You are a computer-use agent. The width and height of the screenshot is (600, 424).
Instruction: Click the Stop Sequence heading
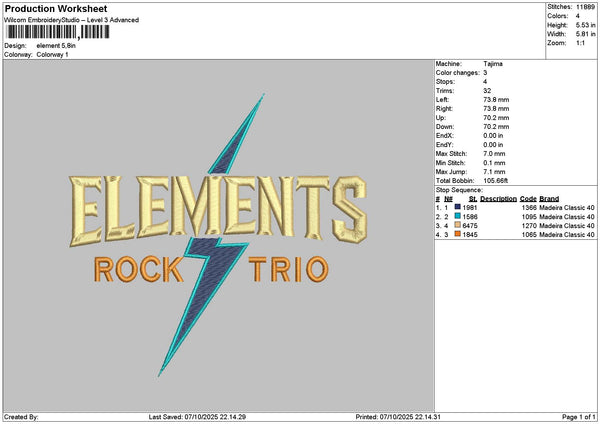(x=460, y=188)
